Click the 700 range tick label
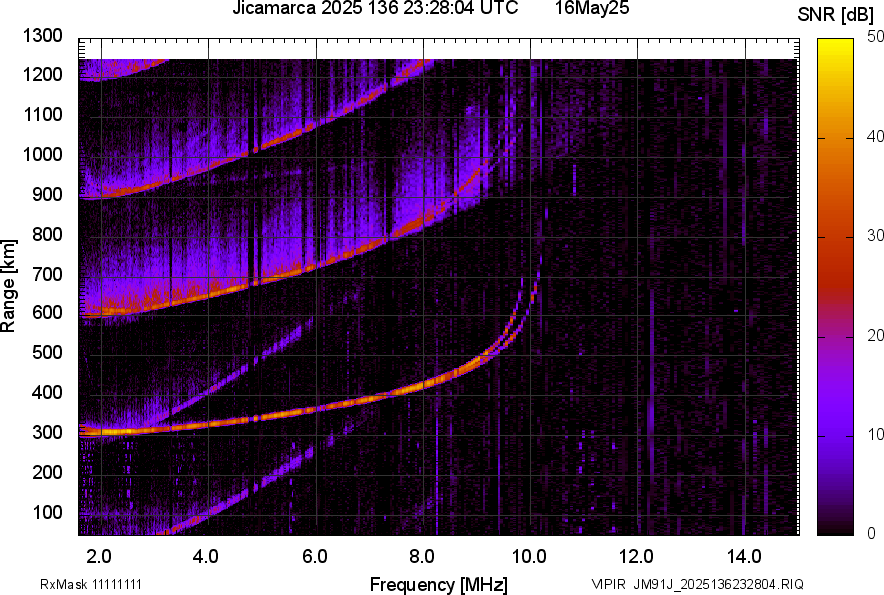Screen dimensions: 884x595 pyautogui.click(x=47, y=274)
